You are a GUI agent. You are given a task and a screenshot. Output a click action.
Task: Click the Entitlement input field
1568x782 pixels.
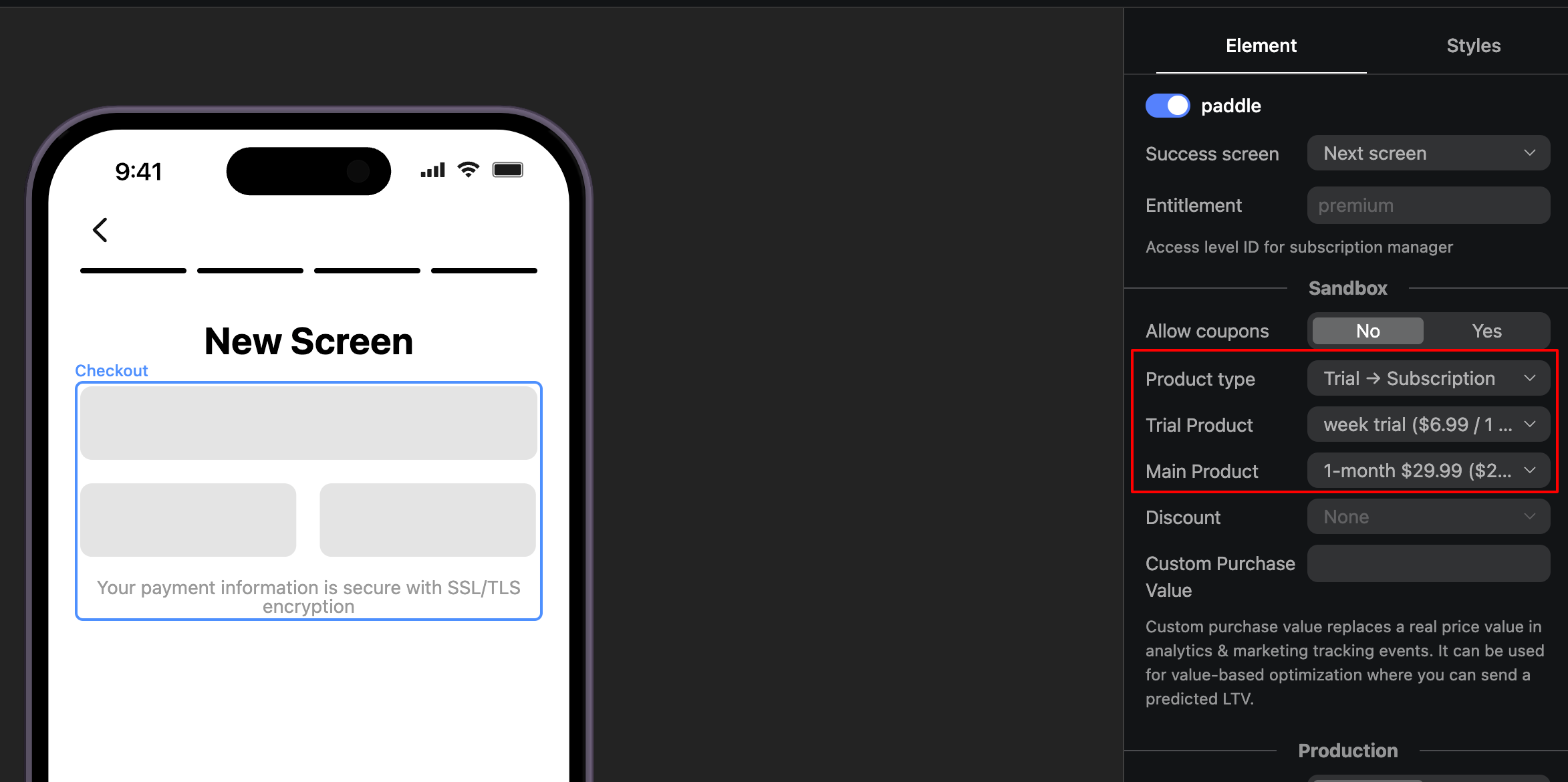1428,205
